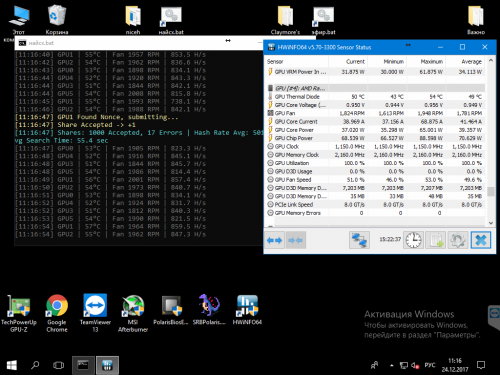The image size is (500, 375).
Task: Open taskbar clock showing 11:16
Action: click(x=455, y=365)
